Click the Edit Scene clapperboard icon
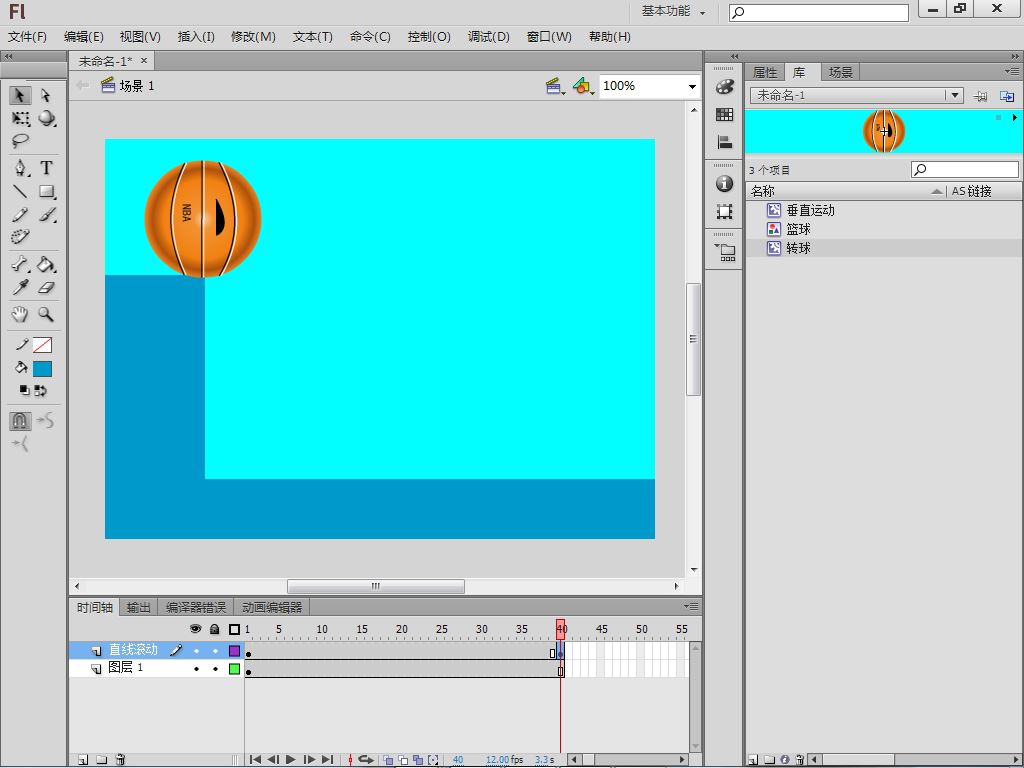Viewport: 1024px width, 768px height. 554,86
